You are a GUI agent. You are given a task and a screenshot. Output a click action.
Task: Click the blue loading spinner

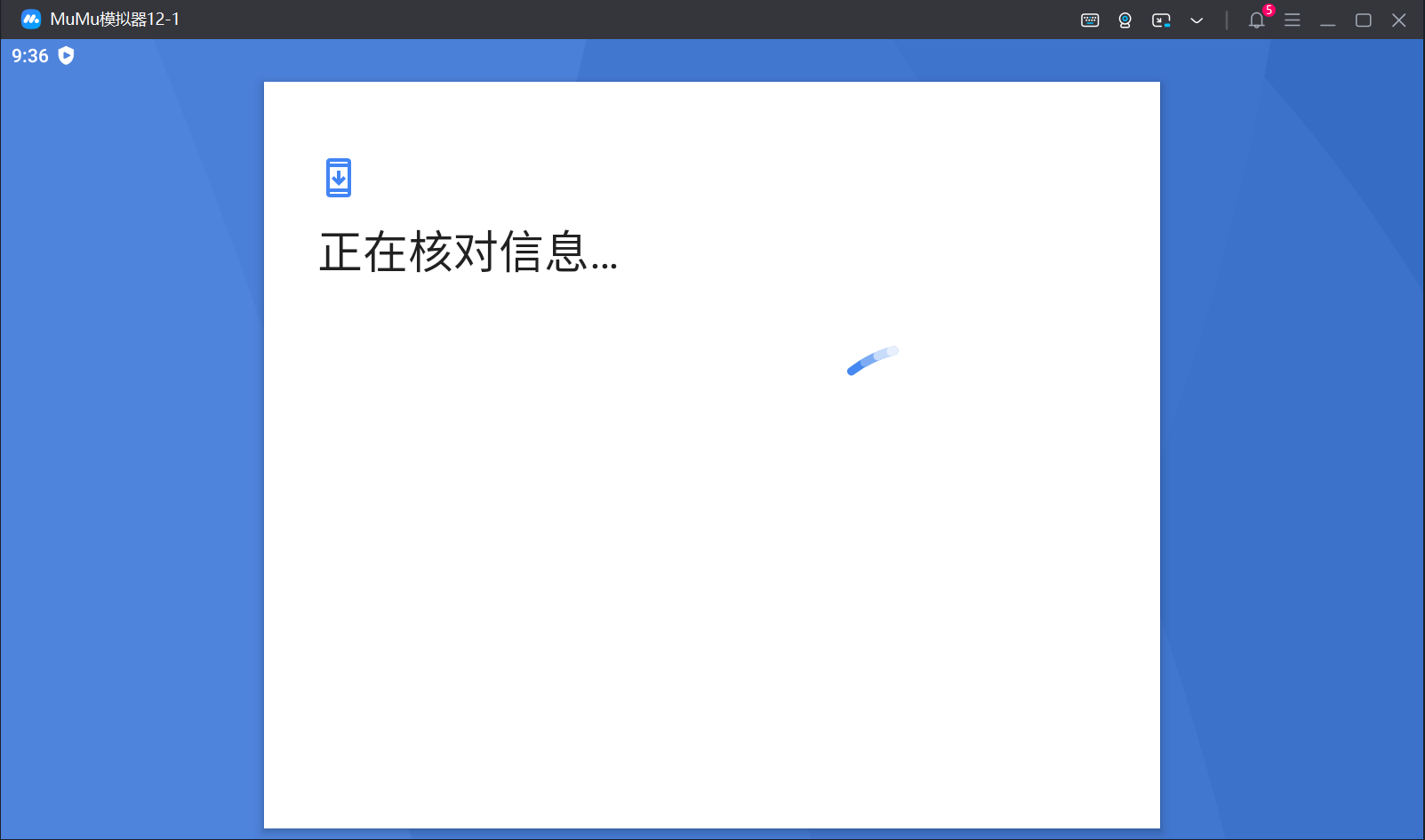tap(873, 360)
